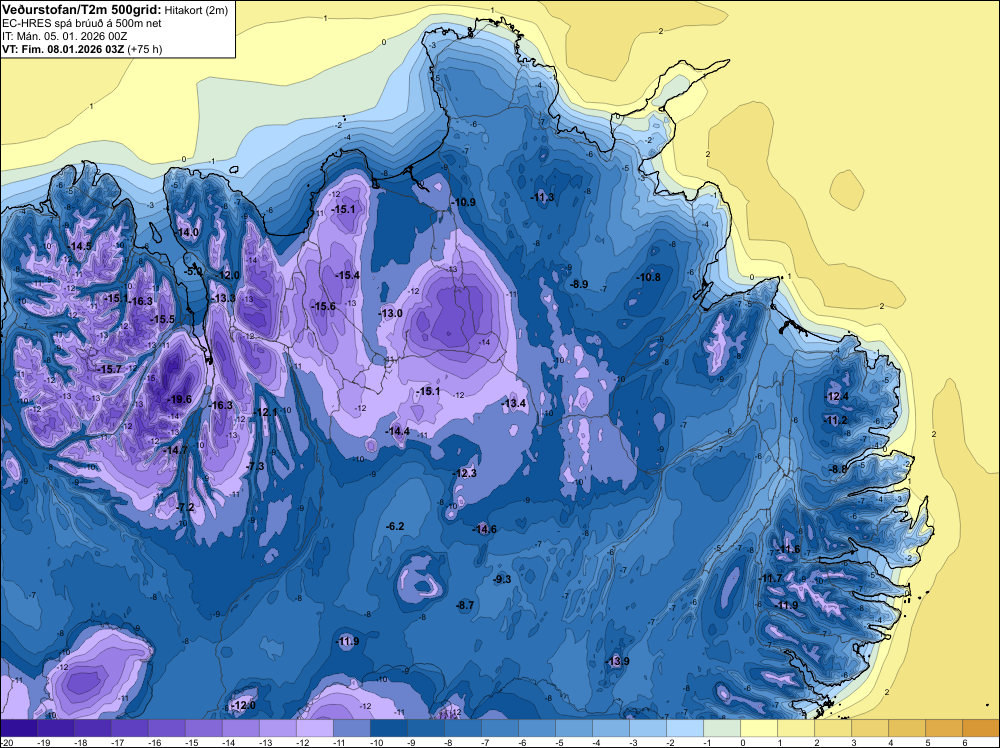Screen dimensions: 1000x748
Task: Click the -10.9 temperature label
Action: (x=464, y=202)
